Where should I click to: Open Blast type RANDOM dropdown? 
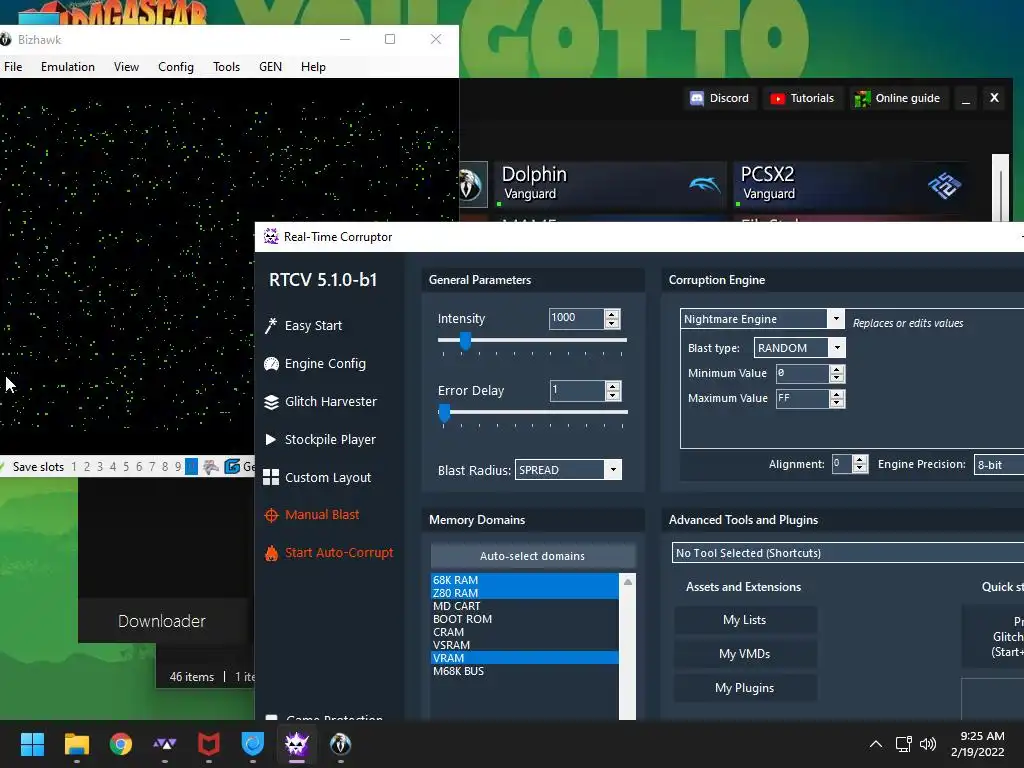[800, 348]
